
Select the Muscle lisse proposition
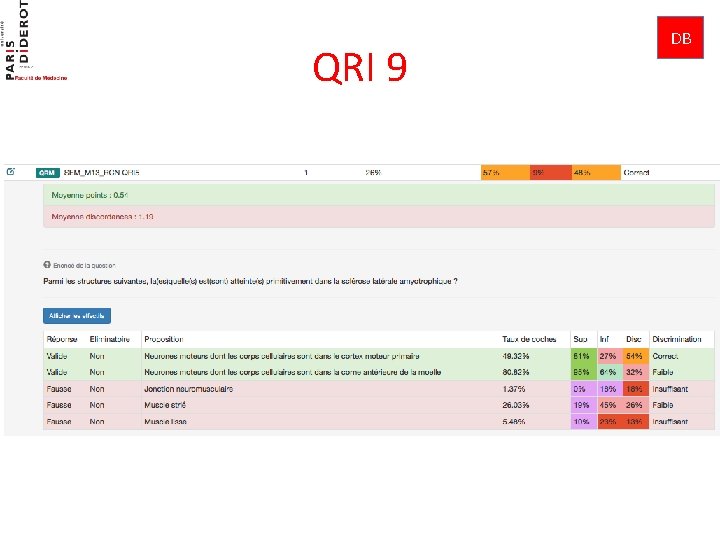point(165,422)
